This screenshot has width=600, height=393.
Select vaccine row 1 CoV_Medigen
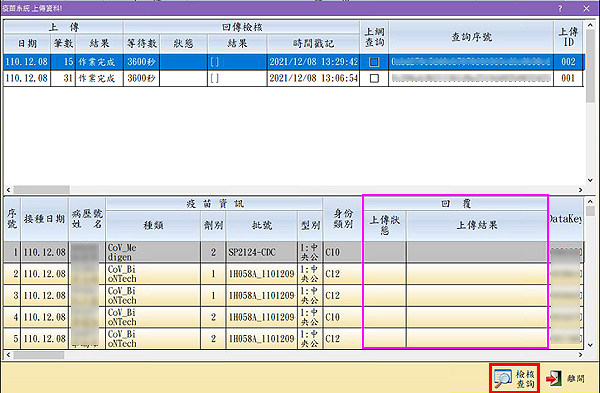(293, 252)
